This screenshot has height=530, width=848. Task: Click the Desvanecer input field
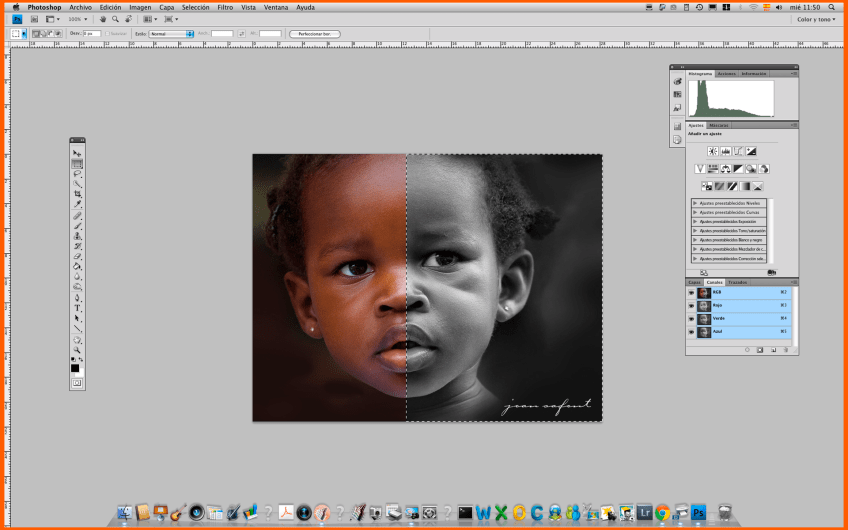coord(90,33)
